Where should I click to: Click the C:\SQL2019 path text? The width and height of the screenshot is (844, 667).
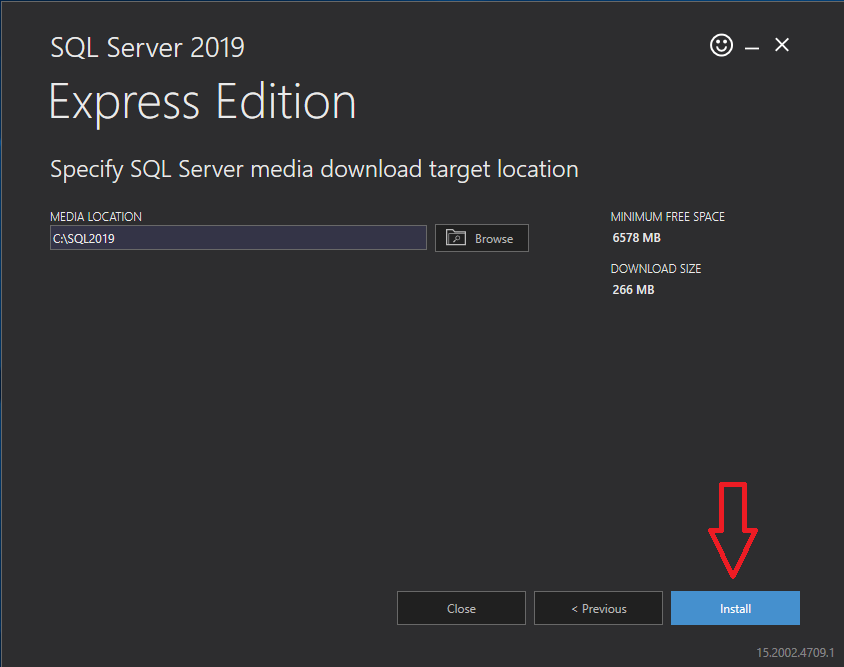click(x=85, y=238)
